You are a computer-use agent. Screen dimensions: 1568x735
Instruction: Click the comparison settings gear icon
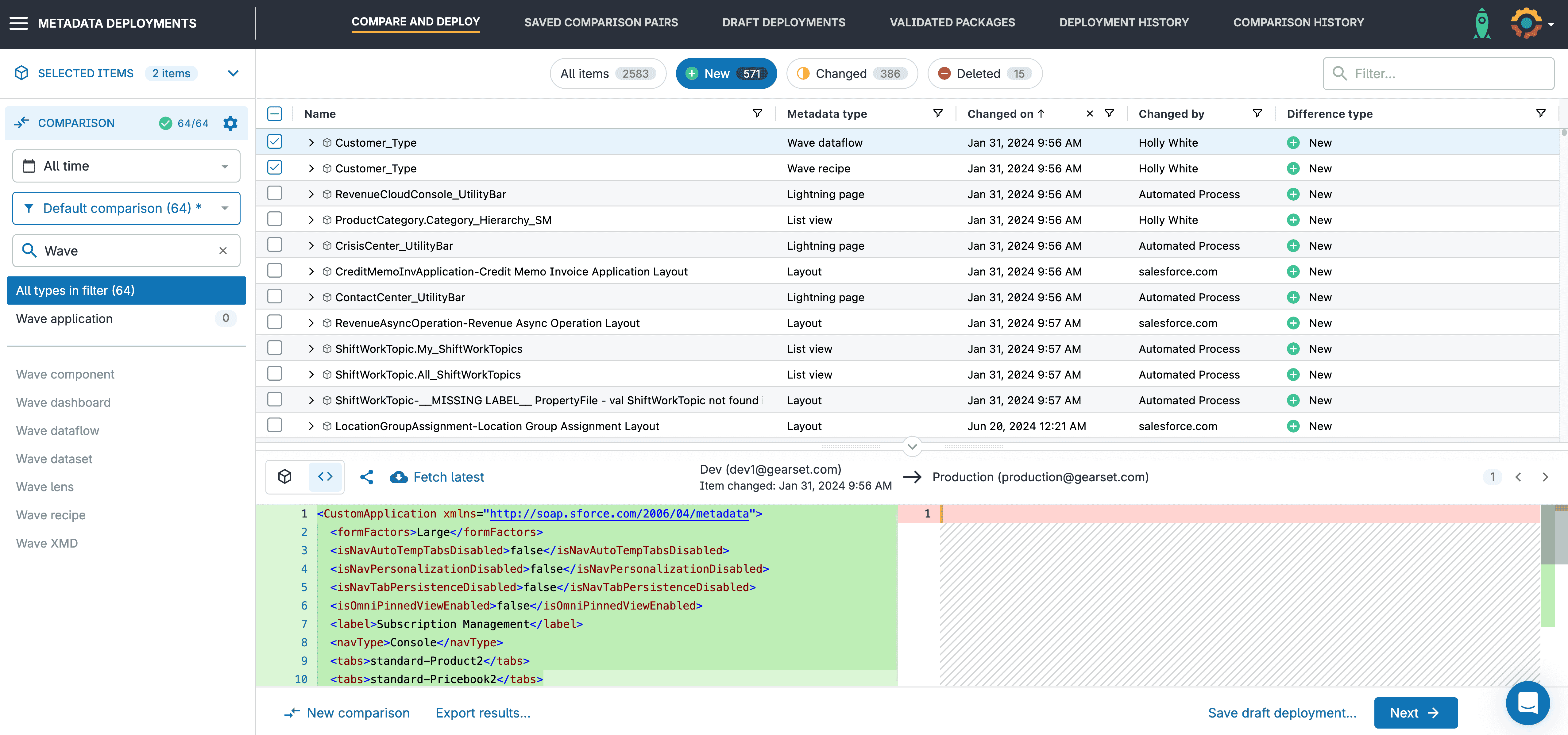(x=230, y=123)
